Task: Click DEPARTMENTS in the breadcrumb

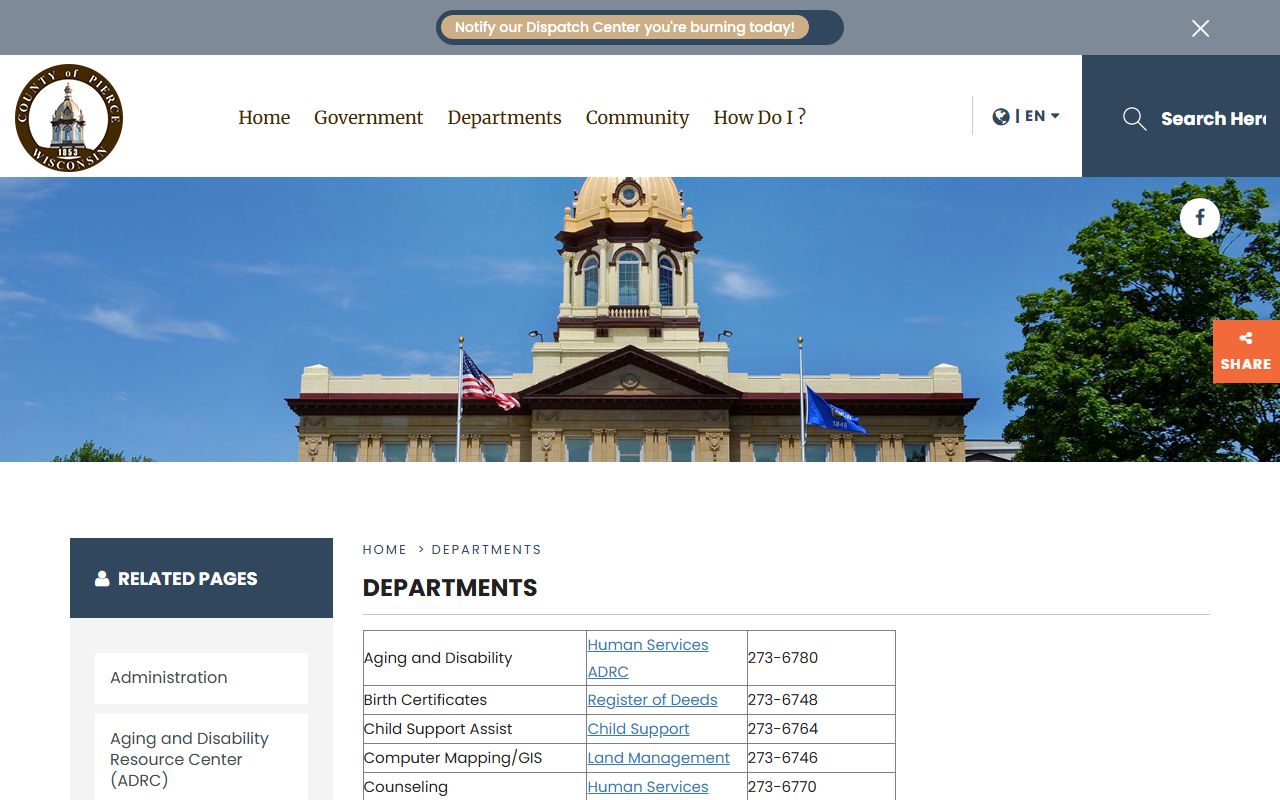Action: (487, 550)
